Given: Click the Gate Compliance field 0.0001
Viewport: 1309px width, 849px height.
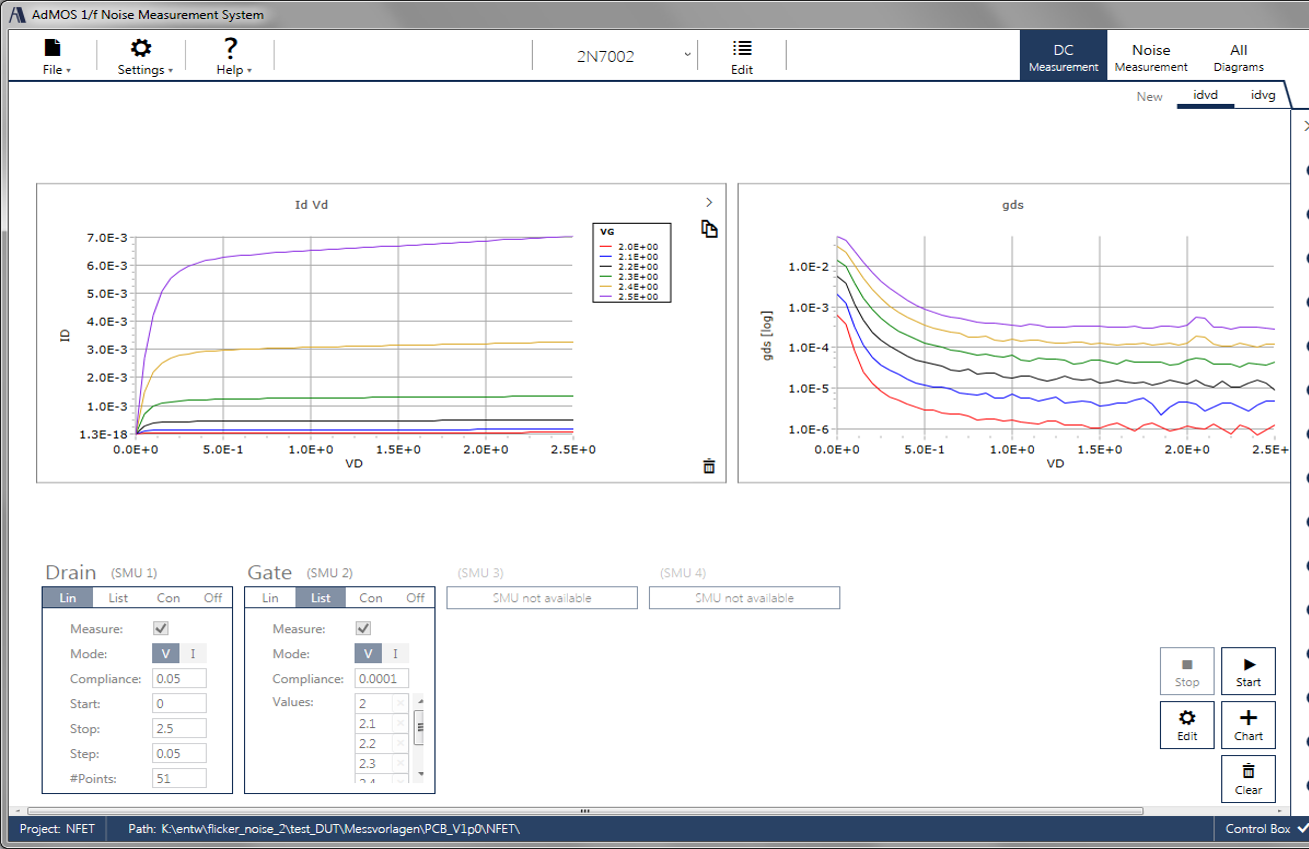Looking at the screenshot, I should tap(383, 679).
